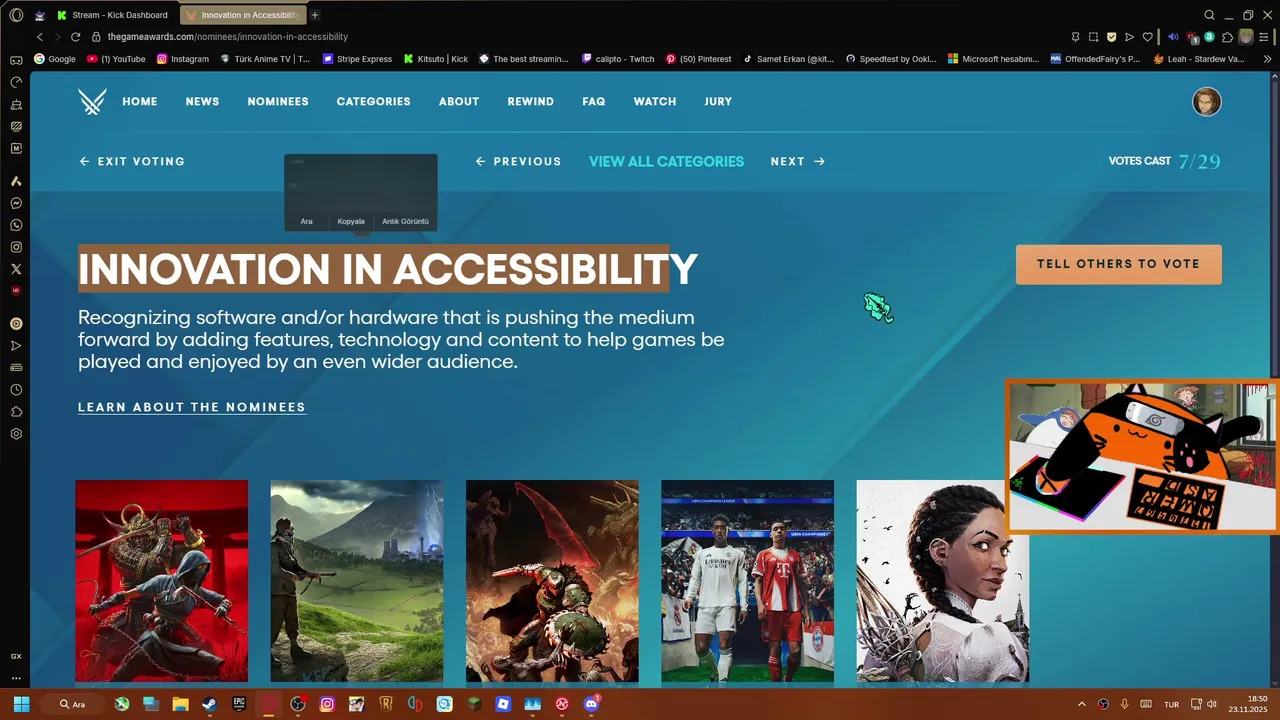Image resolution: width=1280 pixels, height=720 pixels.
Task: Switch to Stream - Kick Dashboard tab
Action: coord(114,15)
